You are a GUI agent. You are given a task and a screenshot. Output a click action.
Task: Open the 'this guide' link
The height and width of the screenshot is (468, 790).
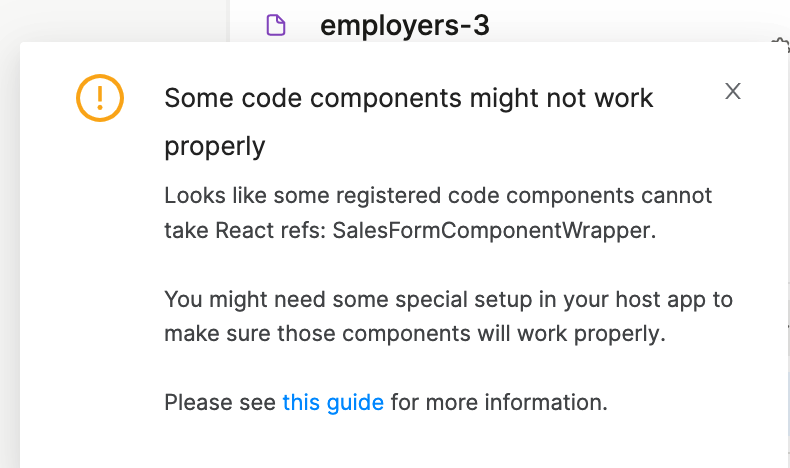tap(333, 403)
